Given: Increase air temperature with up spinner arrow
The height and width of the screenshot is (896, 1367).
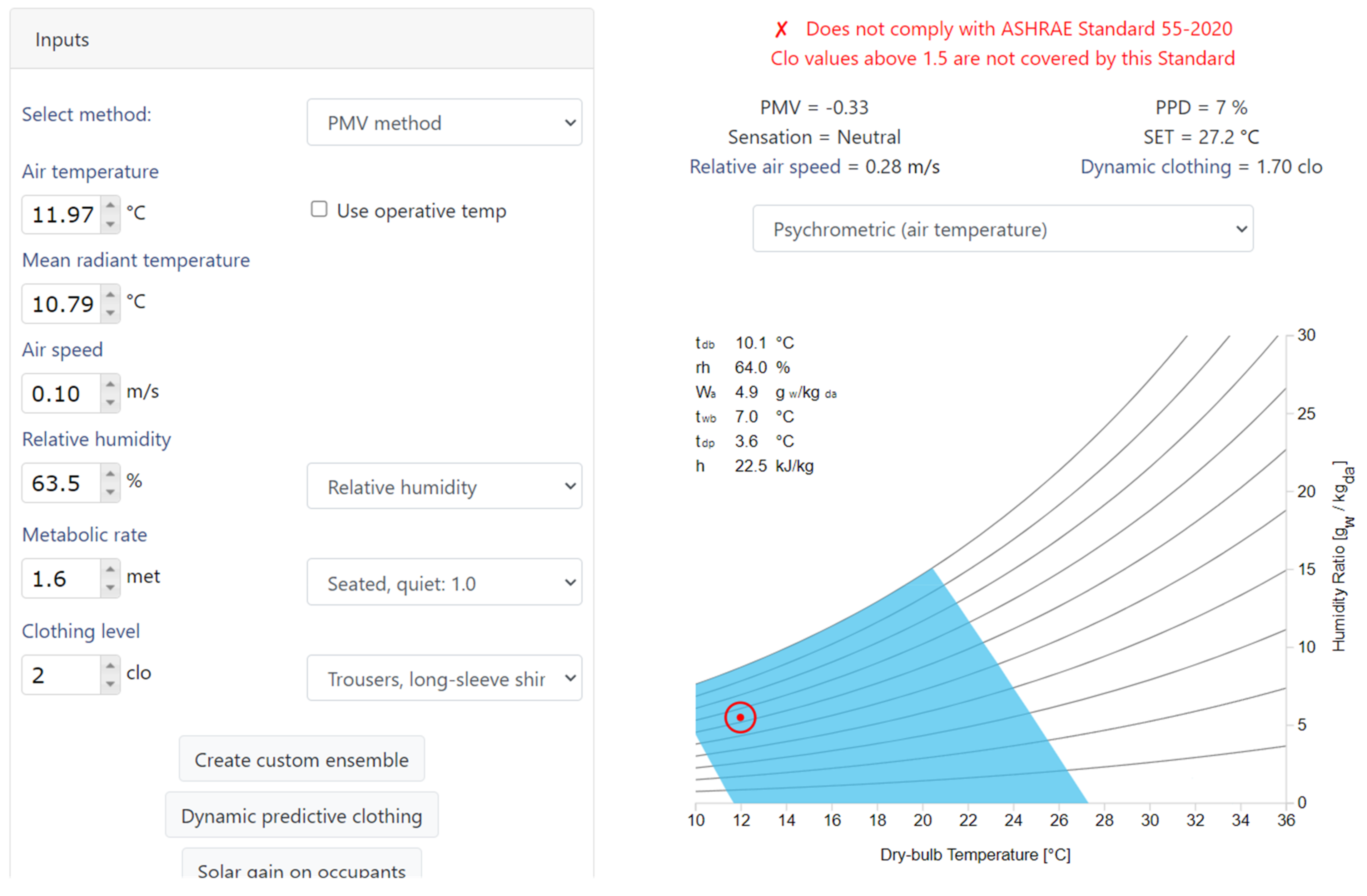Looking at the screenshot, I should tap(110, 206).
